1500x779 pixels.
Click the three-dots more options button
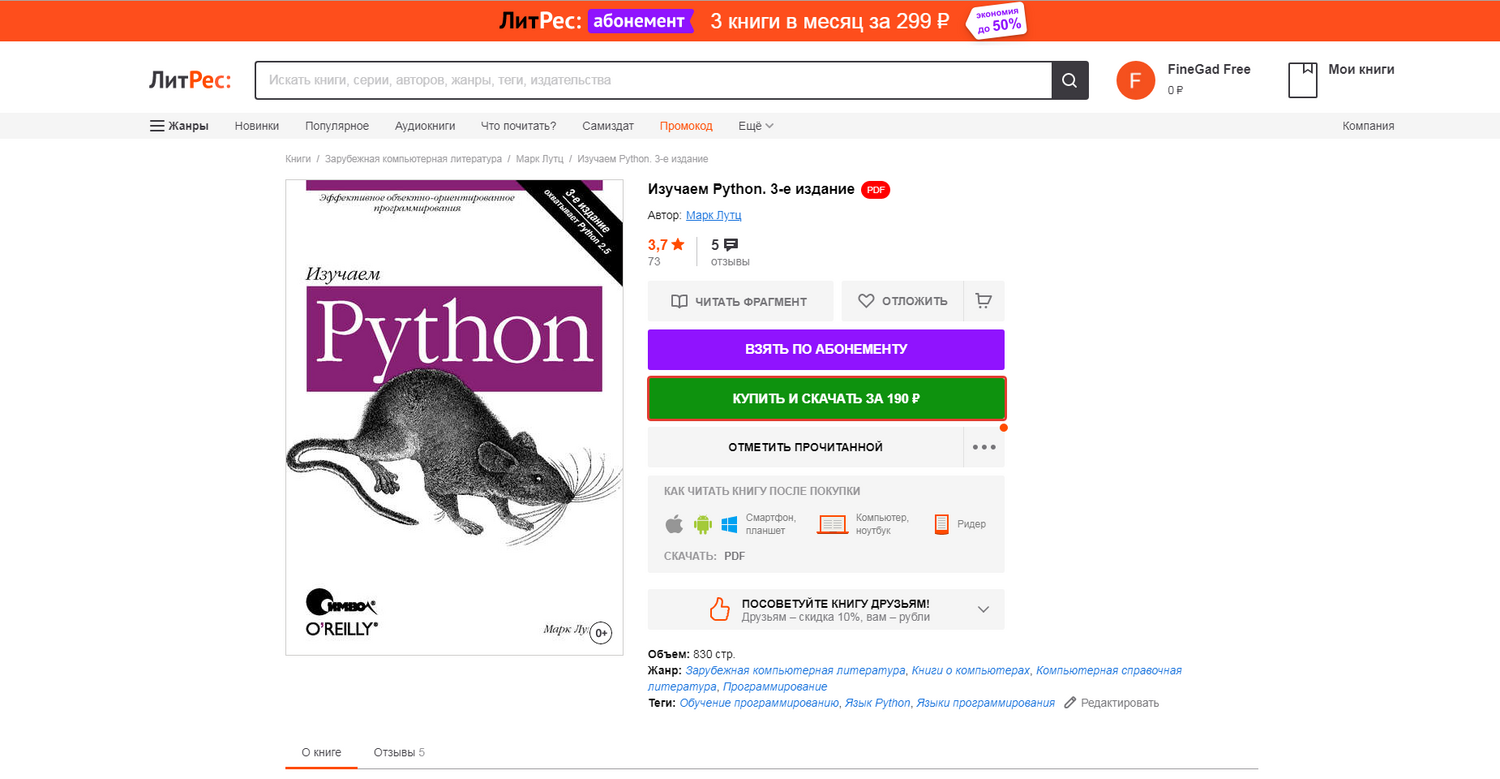(984, 447)
